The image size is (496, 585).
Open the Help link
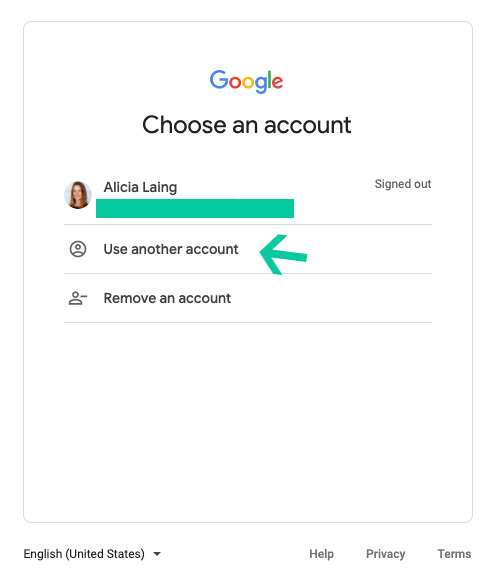(321, 554)
